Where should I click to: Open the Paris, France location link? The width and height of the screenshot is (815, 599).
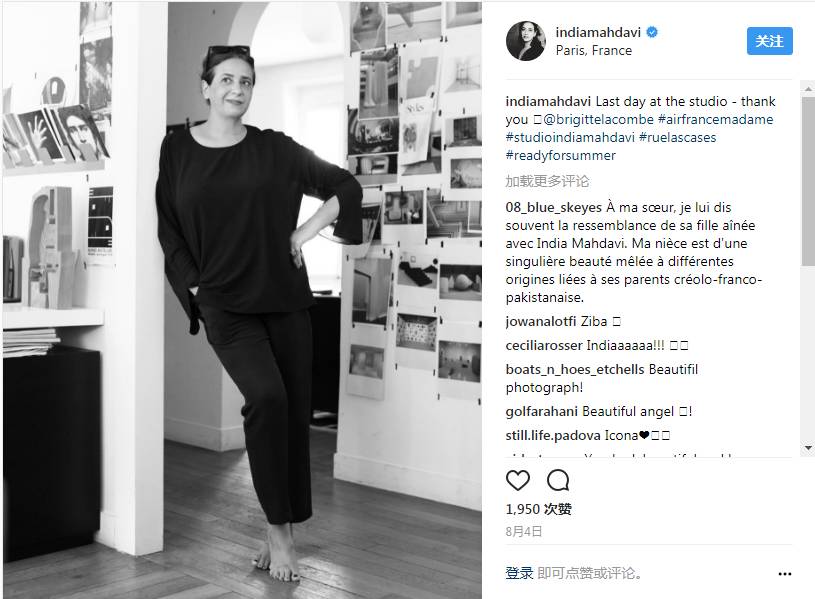click(594, 50)
